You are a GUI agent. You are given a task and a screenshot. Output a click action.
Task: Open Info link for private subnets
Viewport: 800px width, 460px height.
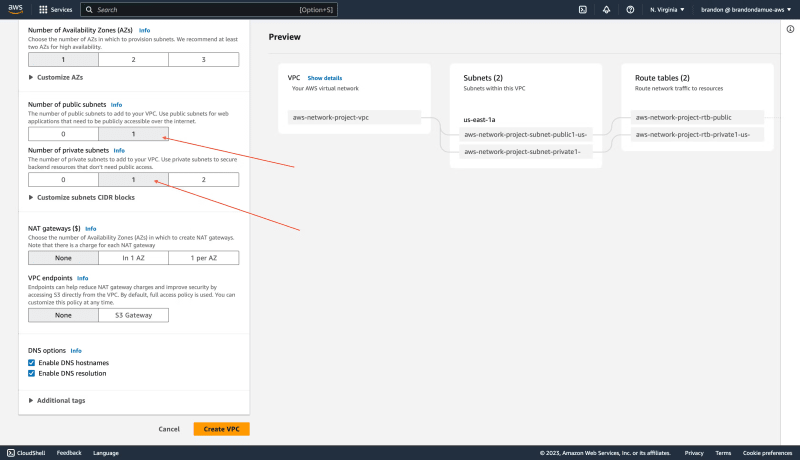[119, 150]
